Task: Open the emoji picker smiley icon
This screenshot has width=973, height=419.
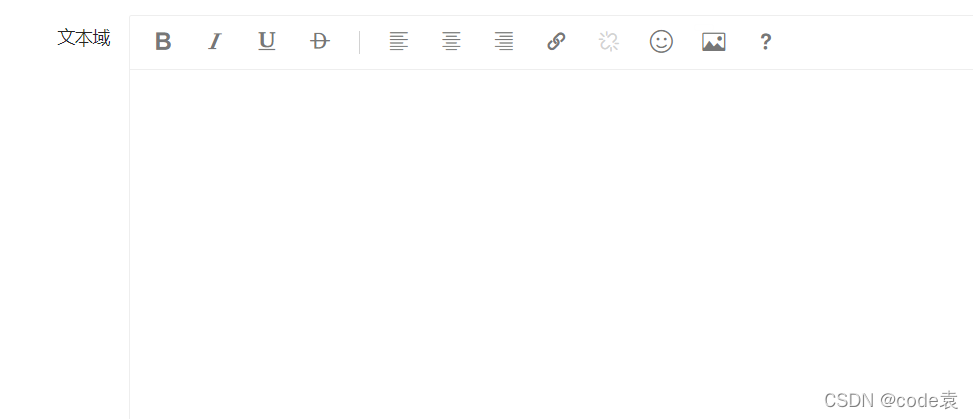Action: [x=661, y=42]
